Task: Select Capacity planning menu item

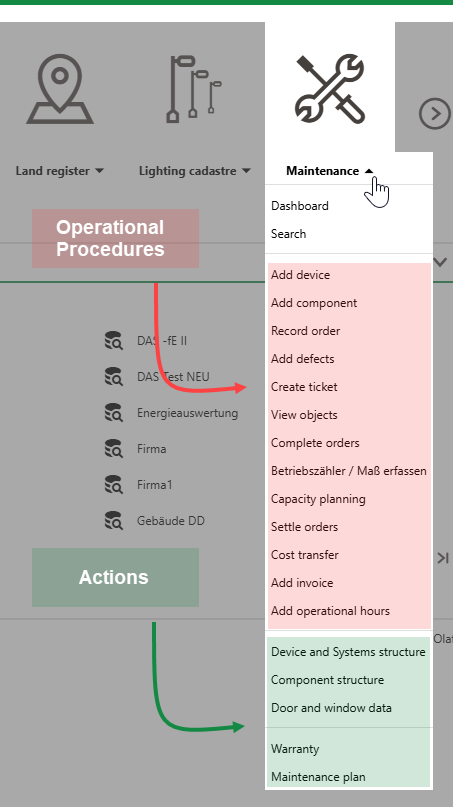Action: coord(318,499)
